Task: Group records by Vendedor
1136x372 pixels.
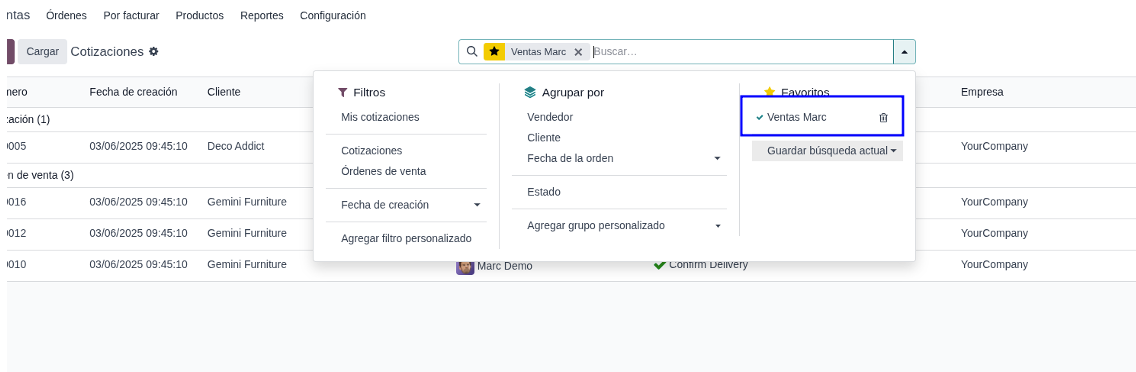Action: point(550,117)
